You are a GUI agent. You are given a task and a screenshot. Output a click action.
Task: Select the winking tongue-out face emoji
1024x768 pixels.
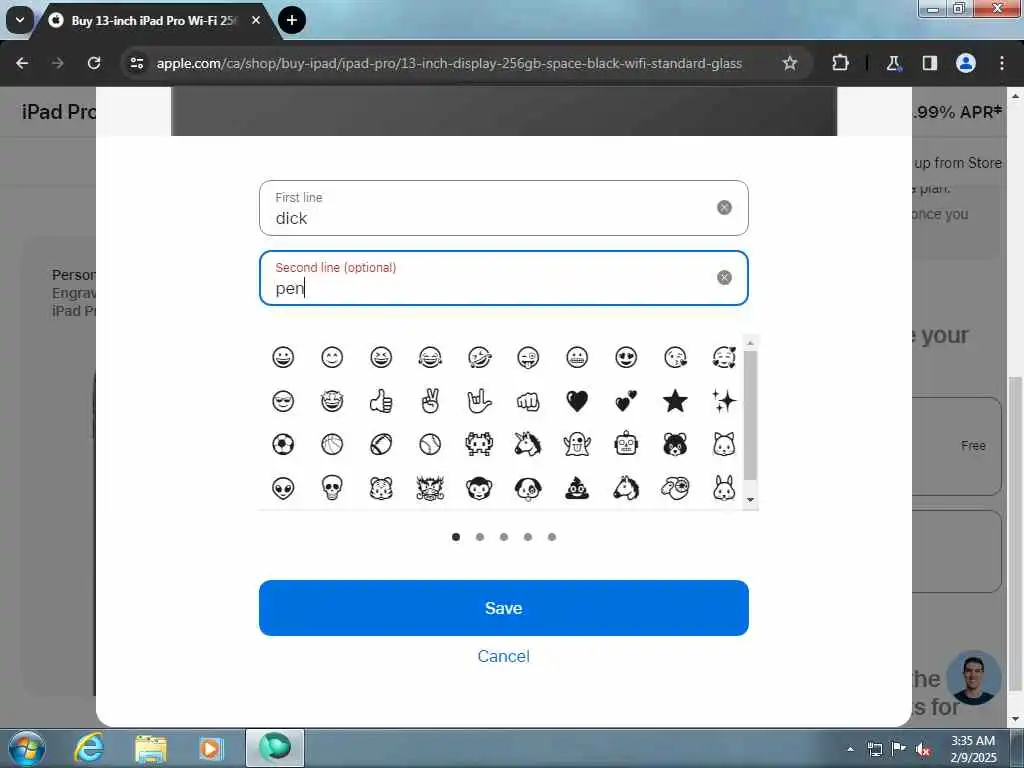pos(528,357)
